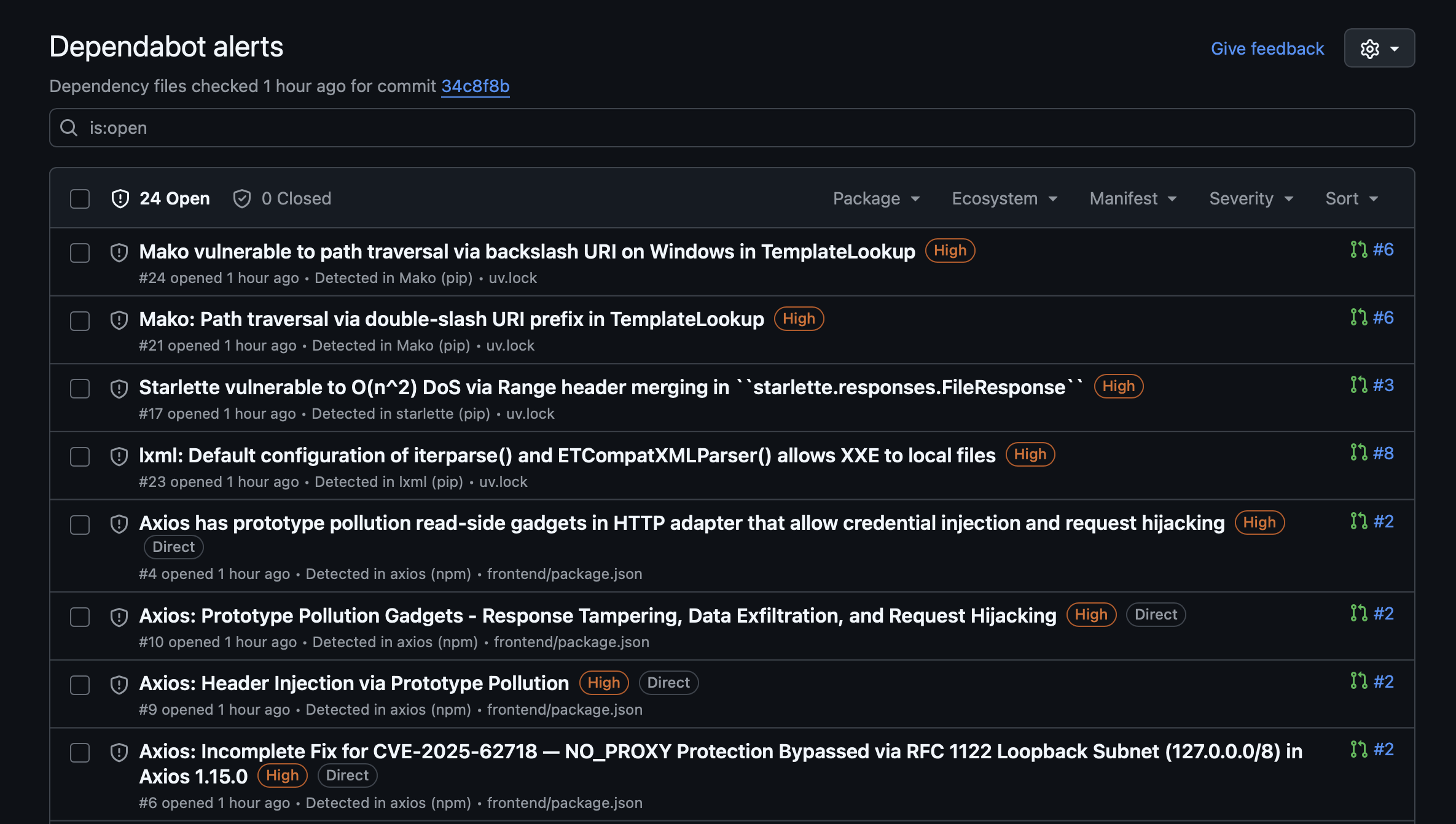Open the settings gear dropdown
Viewport: 1456px width, 824px height.
(x=1379, y=48)
